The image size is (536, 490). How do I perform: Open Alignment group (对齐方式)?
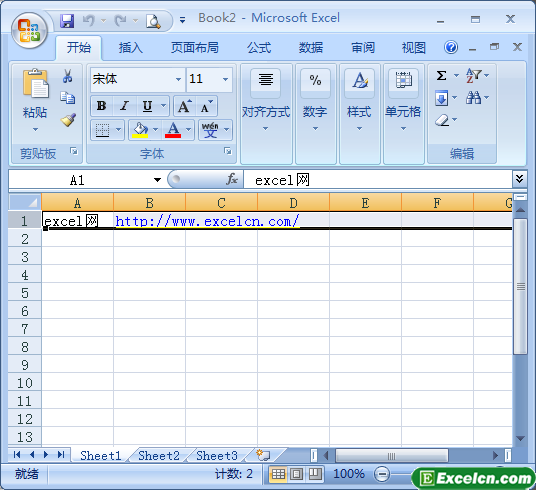[266, 113]
